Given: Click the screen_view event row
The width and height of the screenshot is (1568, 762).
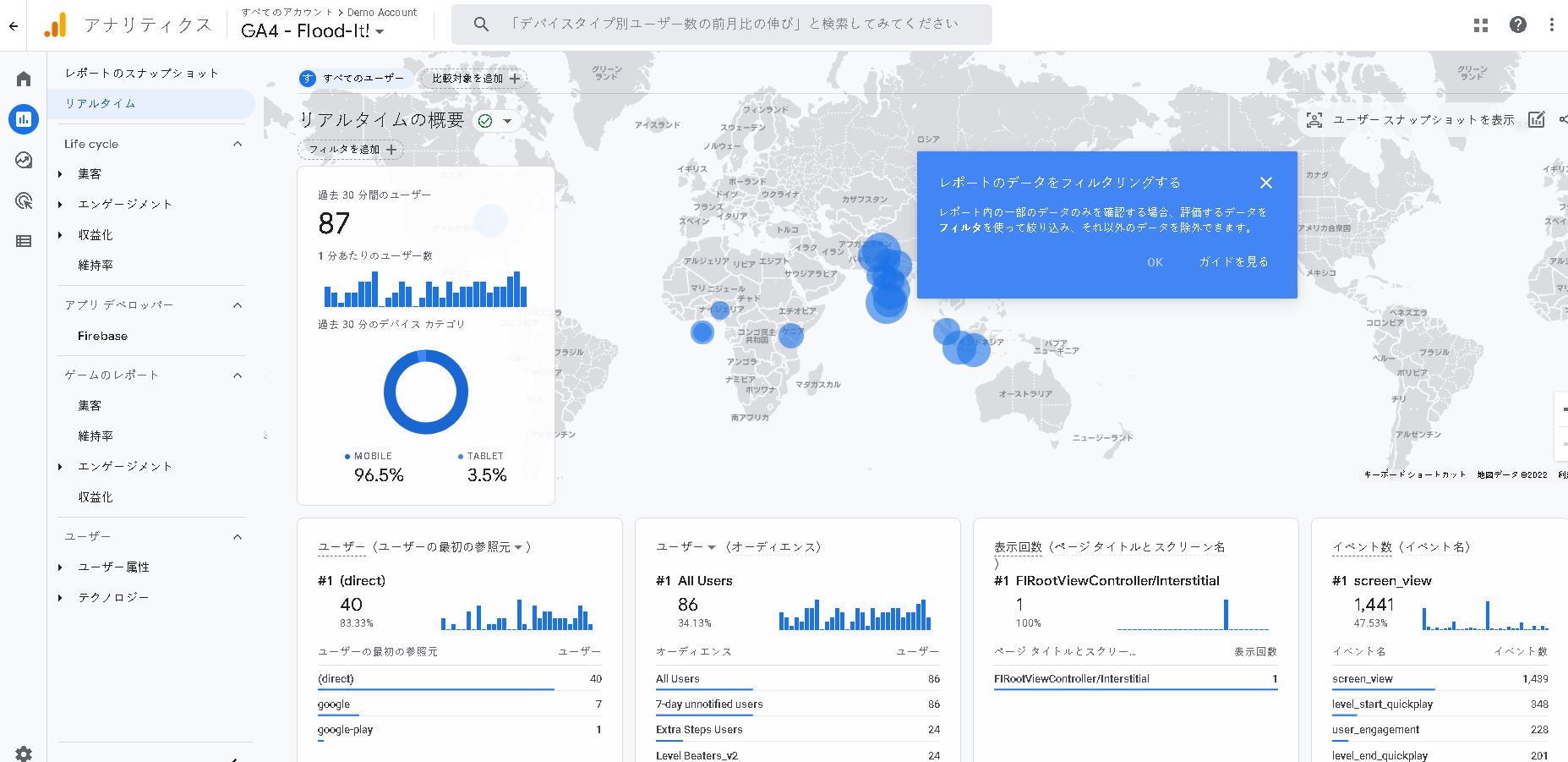Looking at the screenshot, I should coord(1440,679).
